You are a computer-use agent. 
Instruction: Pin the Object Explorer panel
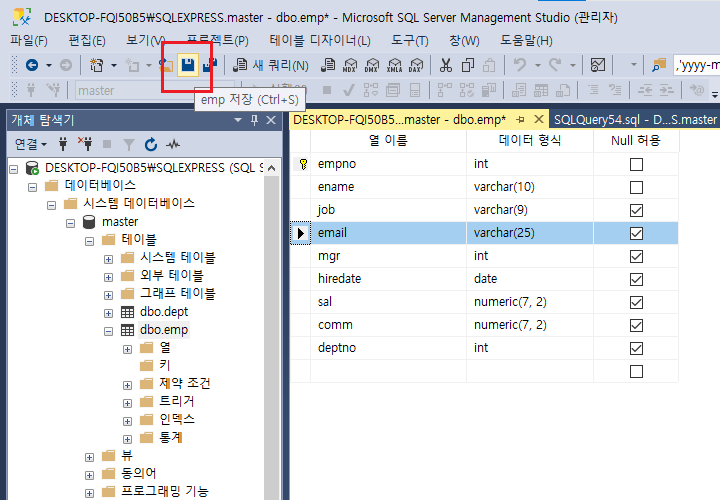pyautogui.click(x=254, y=120)
